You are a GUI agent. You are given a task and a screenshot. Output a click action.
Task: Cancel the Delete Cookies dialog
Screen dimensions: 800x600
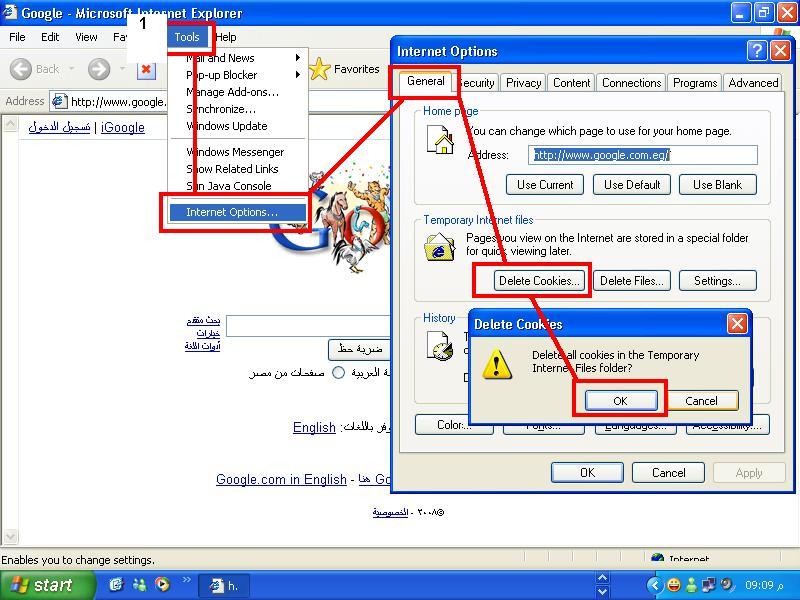pos(701,401)
